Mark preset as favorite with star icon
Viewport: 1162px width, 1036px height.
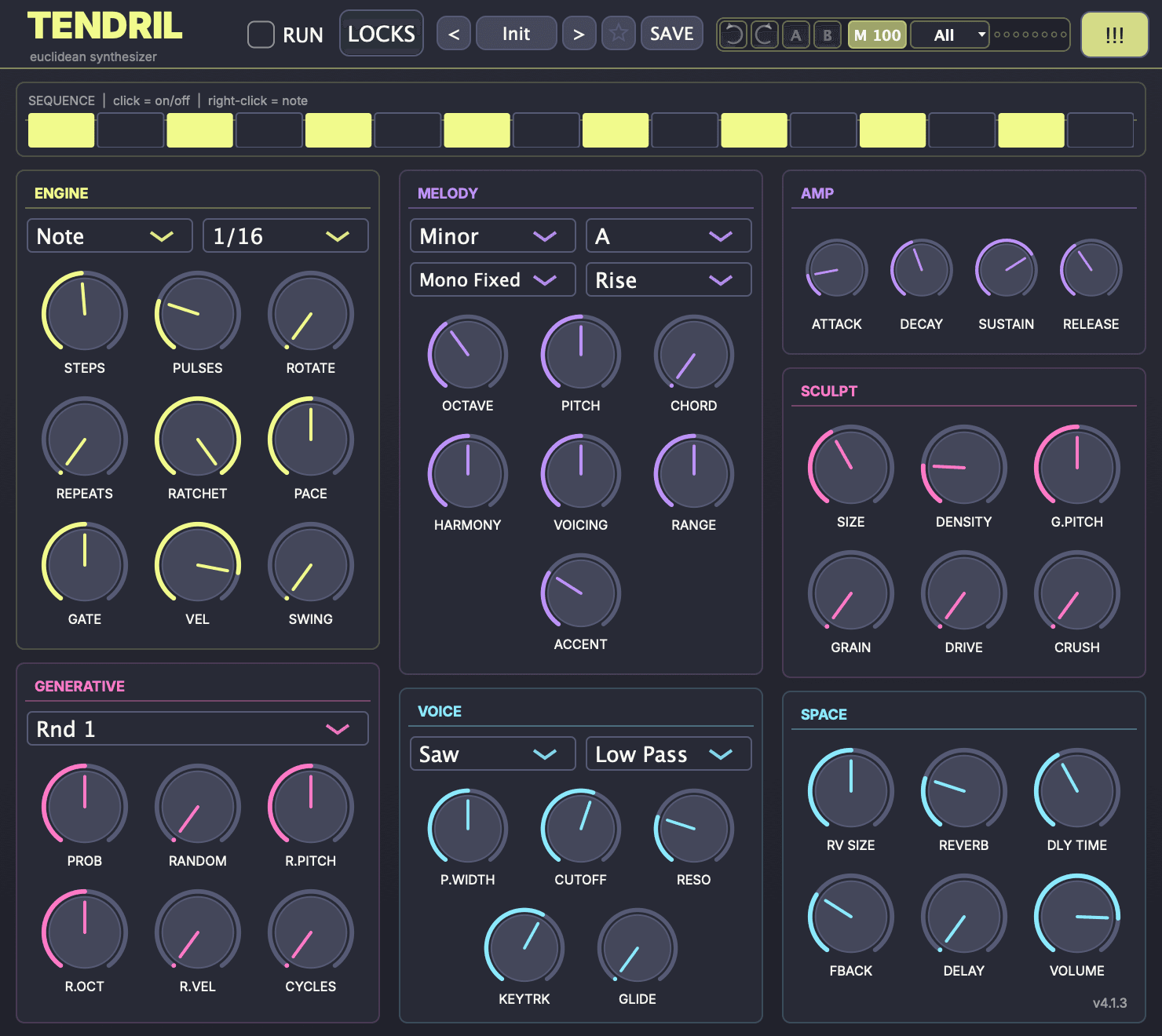pyautogui.click(x=619, y=34)
